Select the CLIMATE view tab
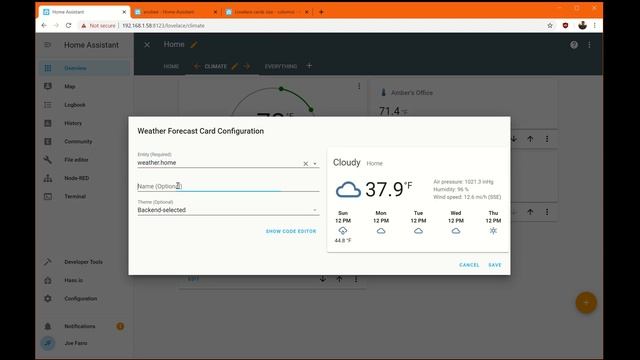The width and height of the screenshot is (640, 360). 216,66
